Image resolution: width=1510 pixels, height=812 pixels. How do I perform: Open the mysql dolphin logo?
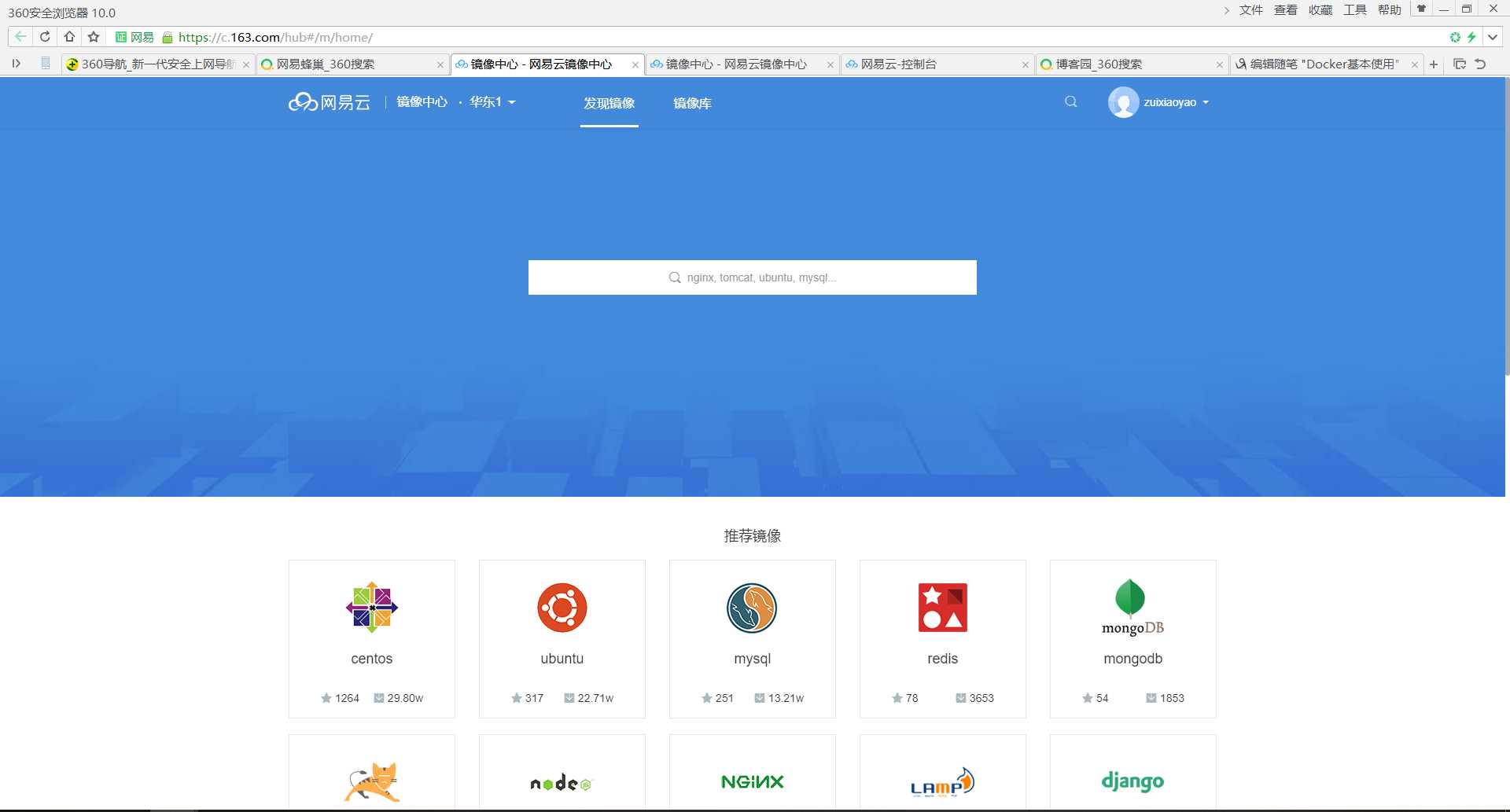[x=752, y=608]
